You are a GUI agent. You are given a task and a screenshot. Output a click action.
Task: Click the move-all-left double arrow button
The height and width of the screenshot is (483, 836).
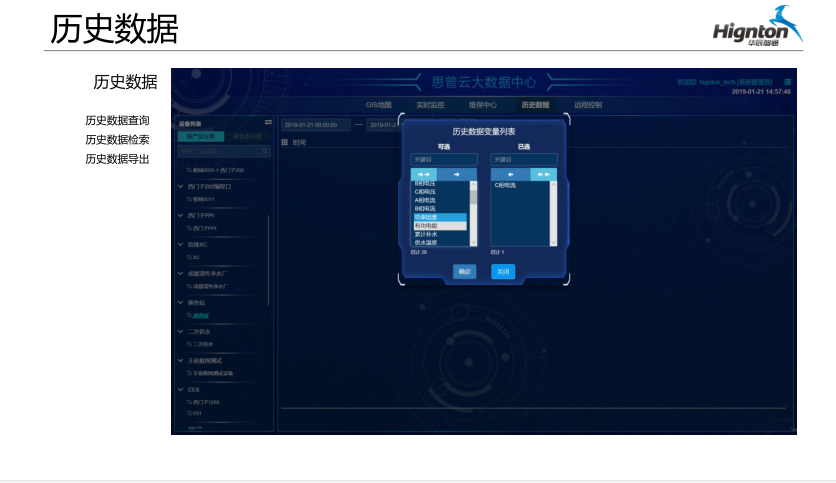coord(543,174)
